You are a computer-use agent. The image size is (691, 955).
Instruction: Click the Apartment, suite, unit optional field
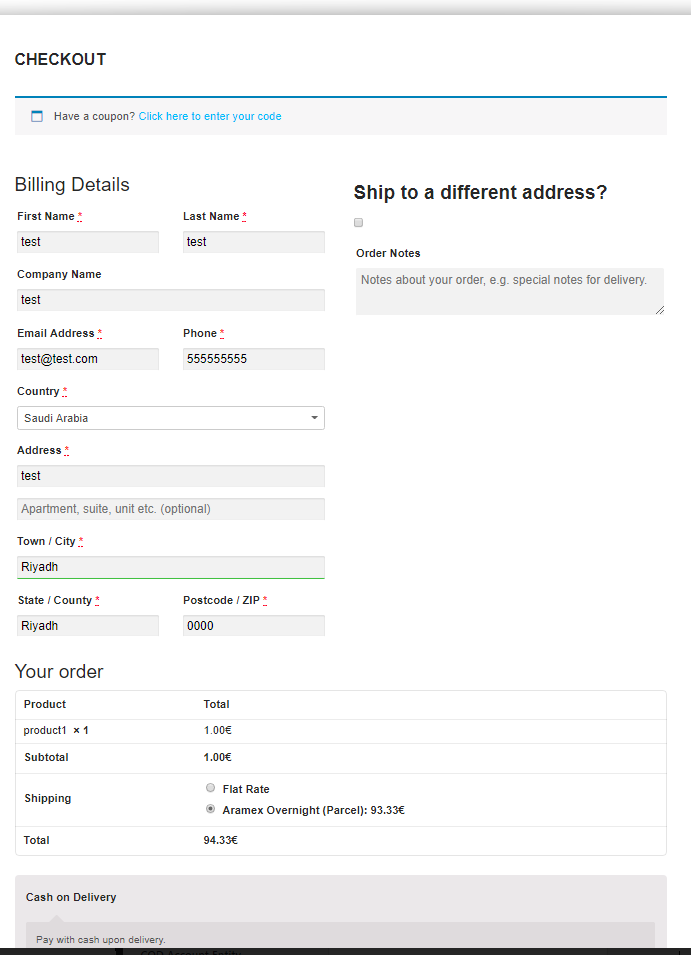click(x=170, y=509)
